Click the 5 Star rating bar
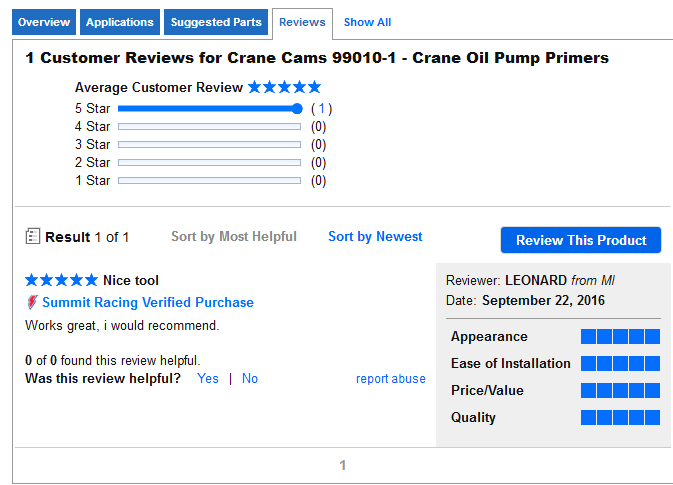Image resolution: width=673 pixels, height=485 pixels. 209,109
